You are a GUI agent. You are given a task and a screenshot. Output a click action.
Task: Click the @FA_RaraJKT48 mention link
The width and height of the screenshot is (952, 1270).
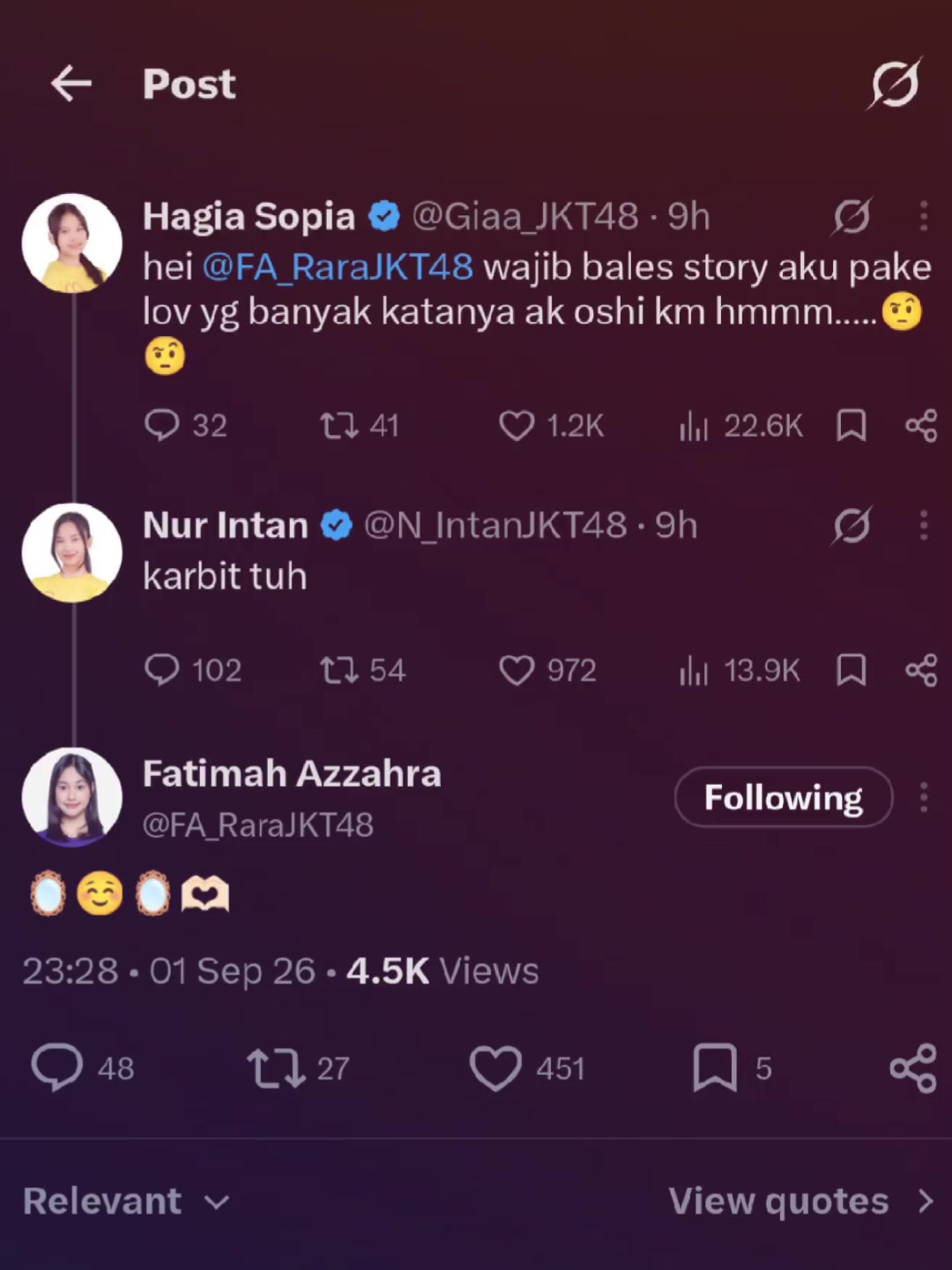pyautogui.click(x=338, y=267)
